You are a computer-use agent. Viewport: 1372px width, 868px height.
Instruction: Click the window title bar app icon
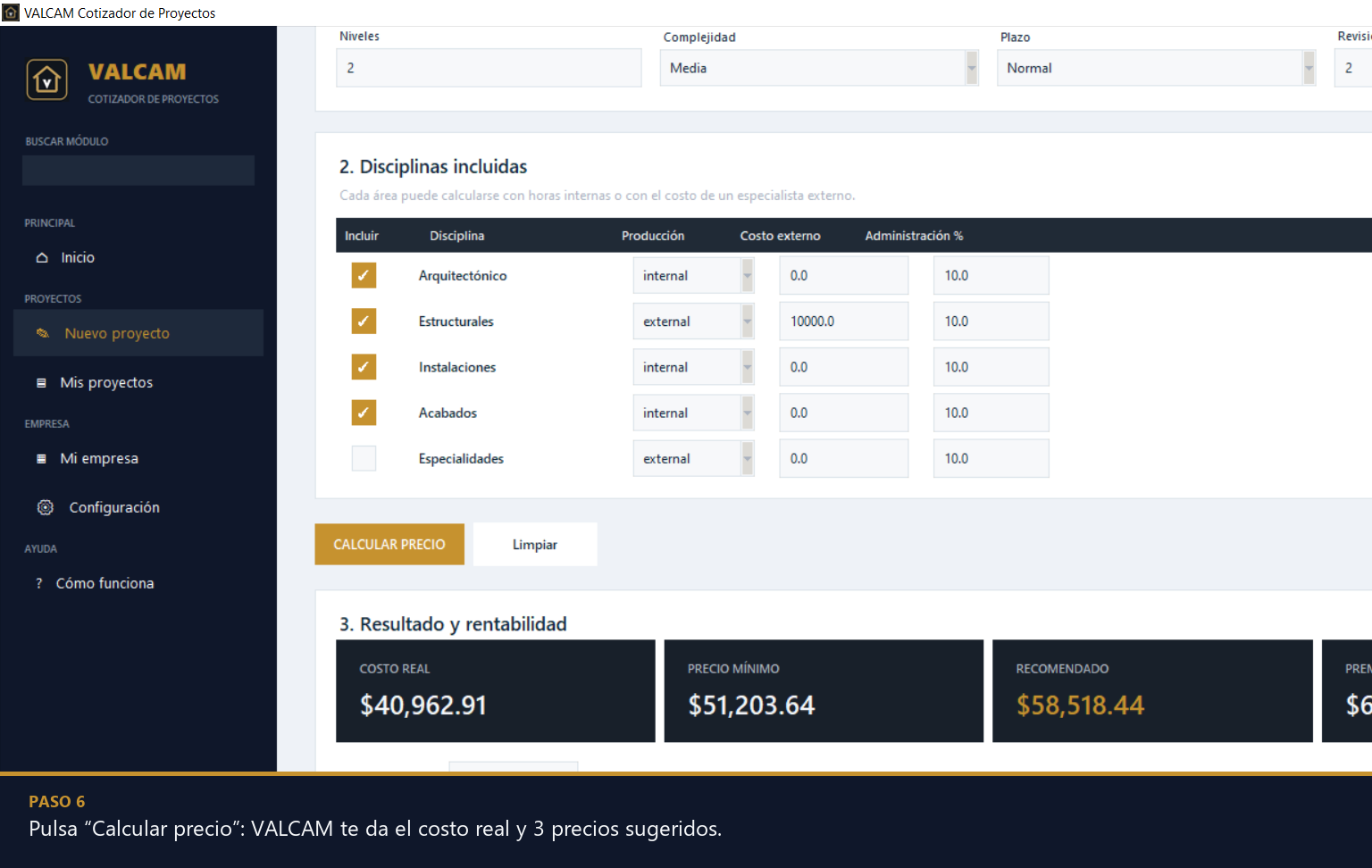11,13
